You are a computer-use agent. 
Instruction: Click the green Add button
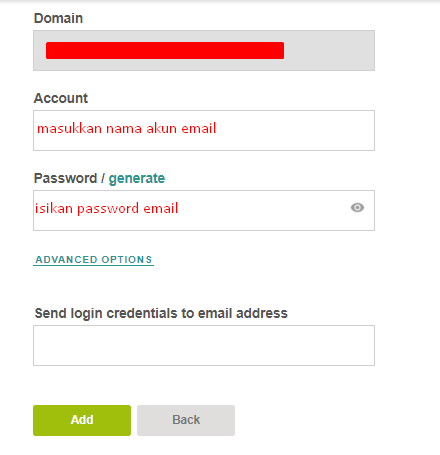click(82, 420)
